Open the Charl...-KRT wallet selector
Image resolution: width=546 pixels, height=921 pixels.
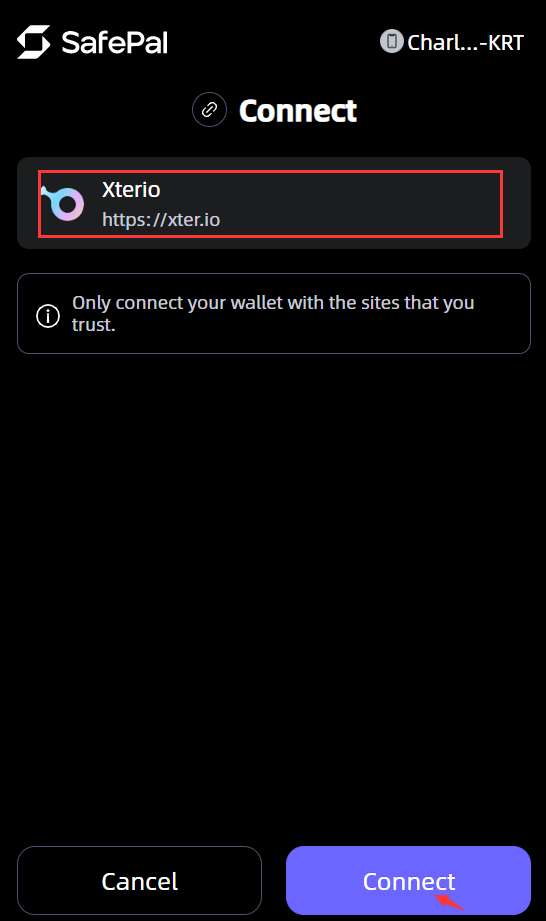pyautogui.click(x=451, y=42)
